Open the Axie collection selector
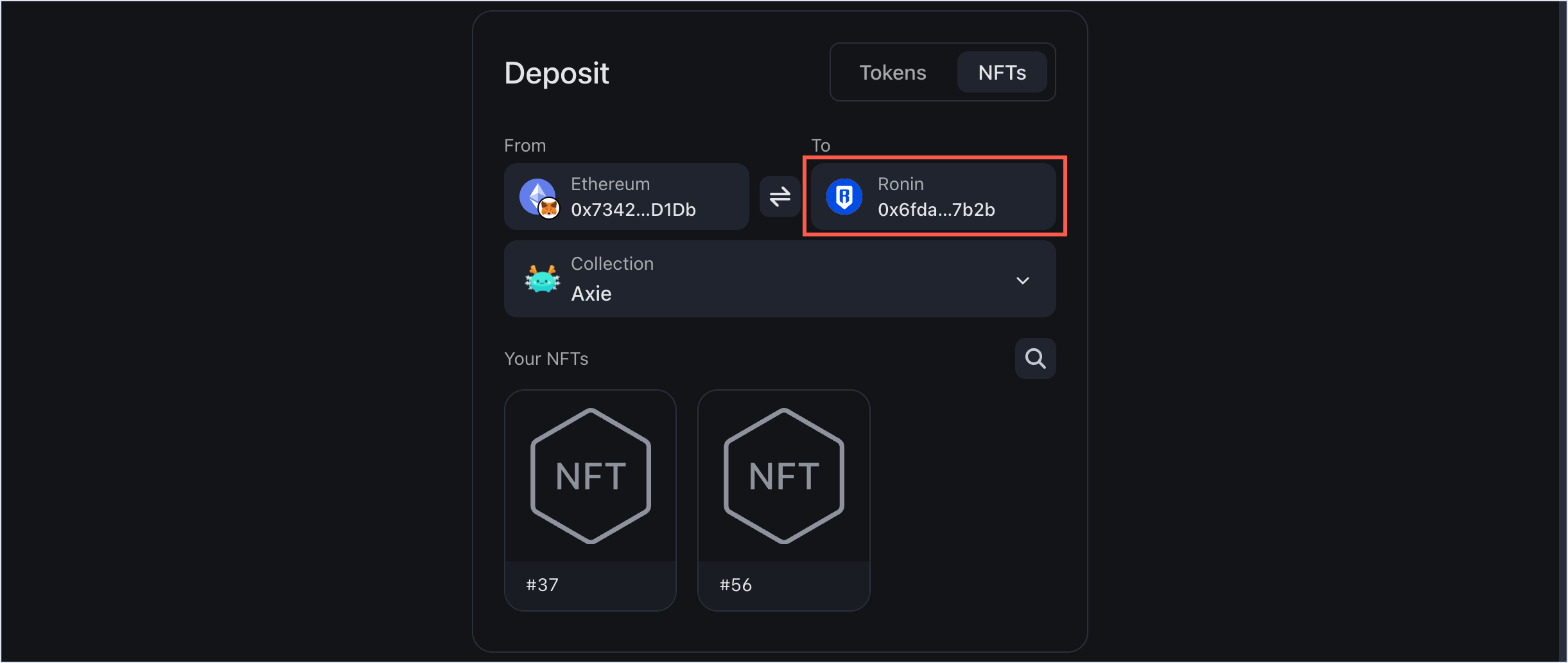The width and height of the screenshot is (1568, 663). pos(779,279)
